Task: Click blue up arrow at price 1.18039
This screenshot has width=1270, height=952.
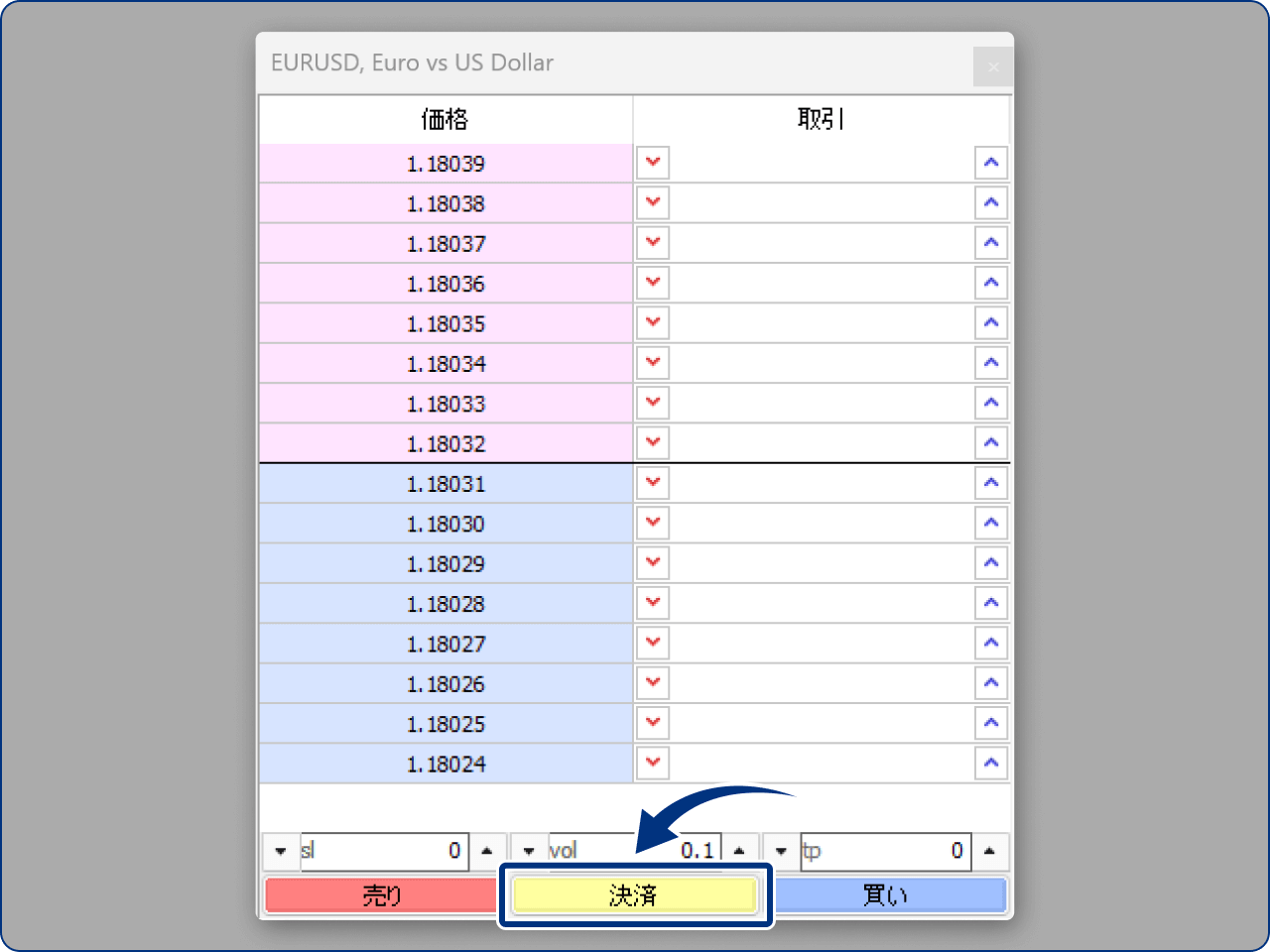Action: point(990,163)
